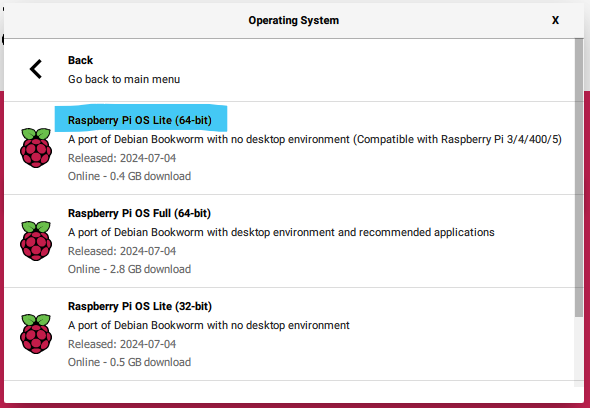Click 'Online - 0.4 GB download' line
The width and height of the screenshot is (590, 408).
click(129, 176)
